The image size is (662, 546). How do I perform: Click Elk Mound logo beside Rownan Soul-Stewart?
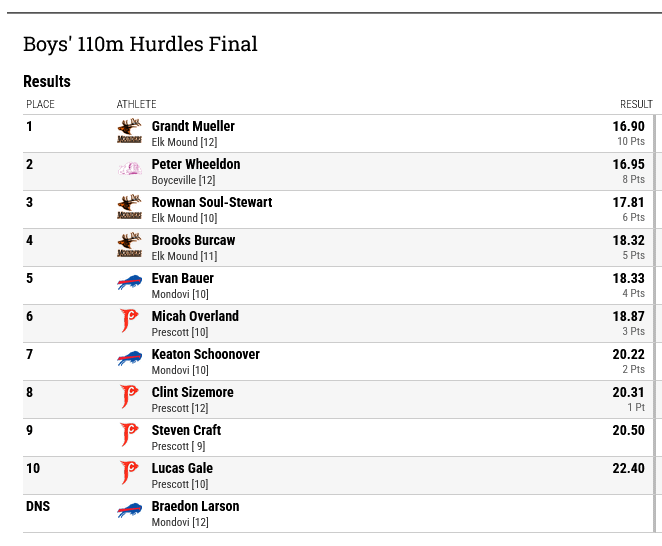point(129,207)
